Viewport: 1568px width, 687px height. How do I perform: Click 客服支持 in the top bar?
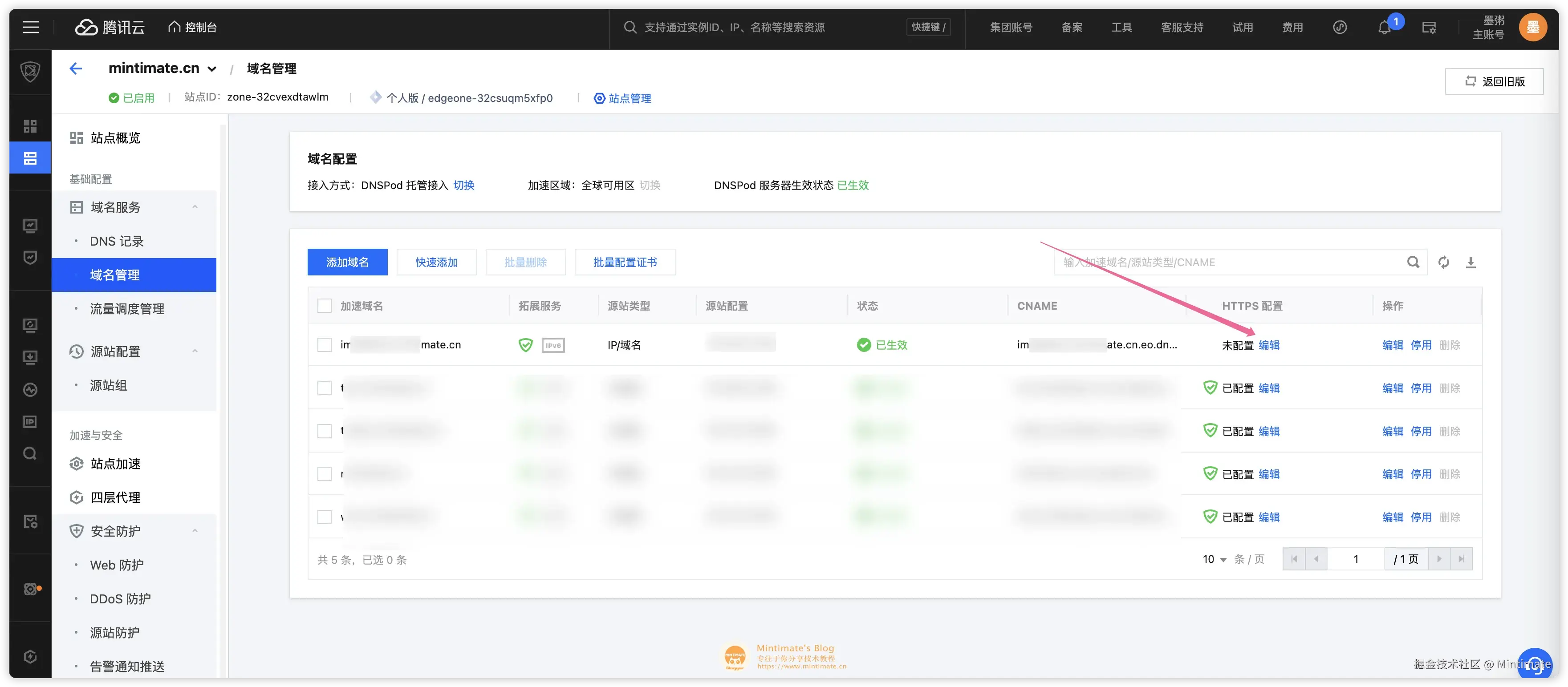pos(1182,28)
